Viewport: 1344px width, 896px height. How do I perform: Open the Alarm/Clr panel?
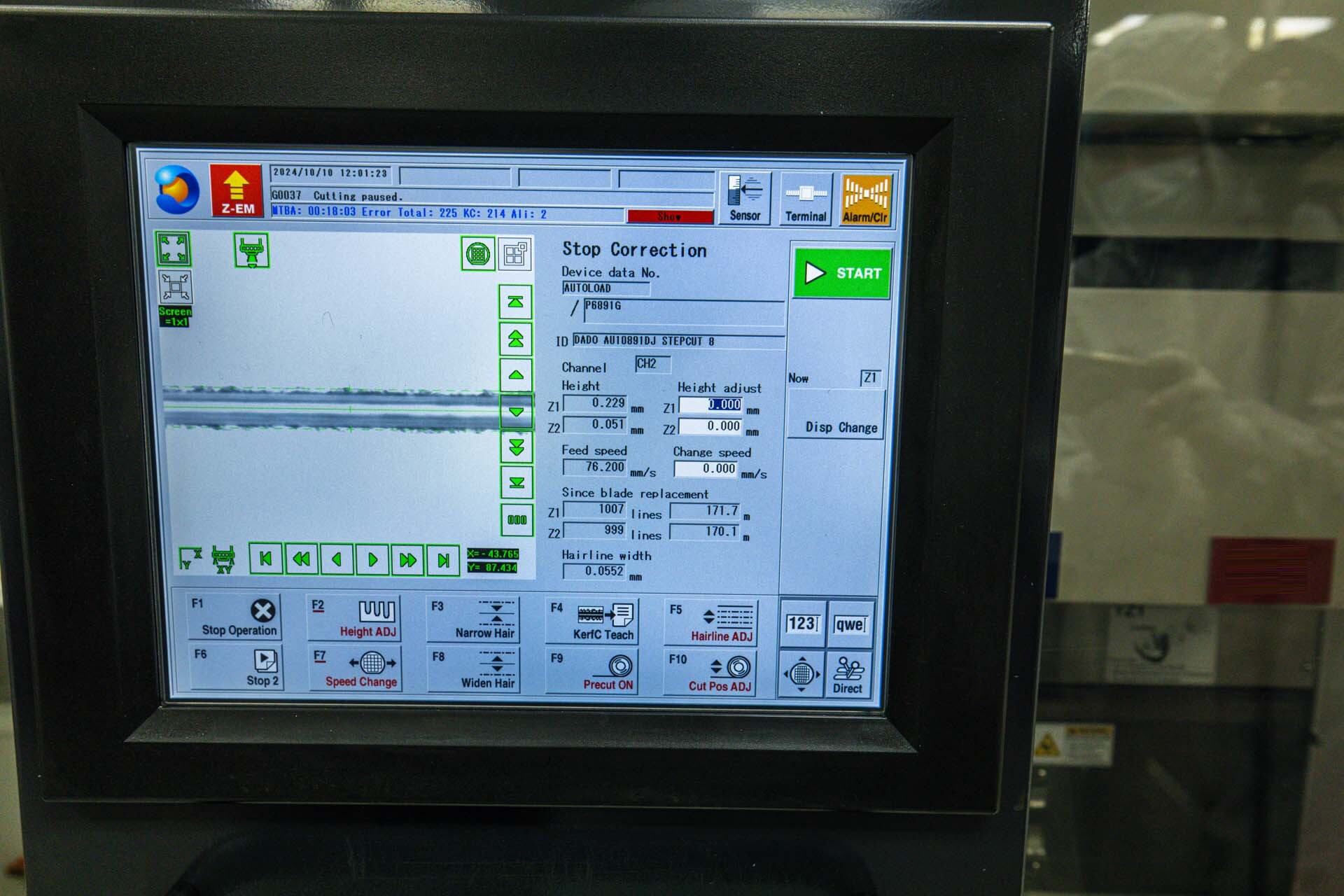pos(863,195)
